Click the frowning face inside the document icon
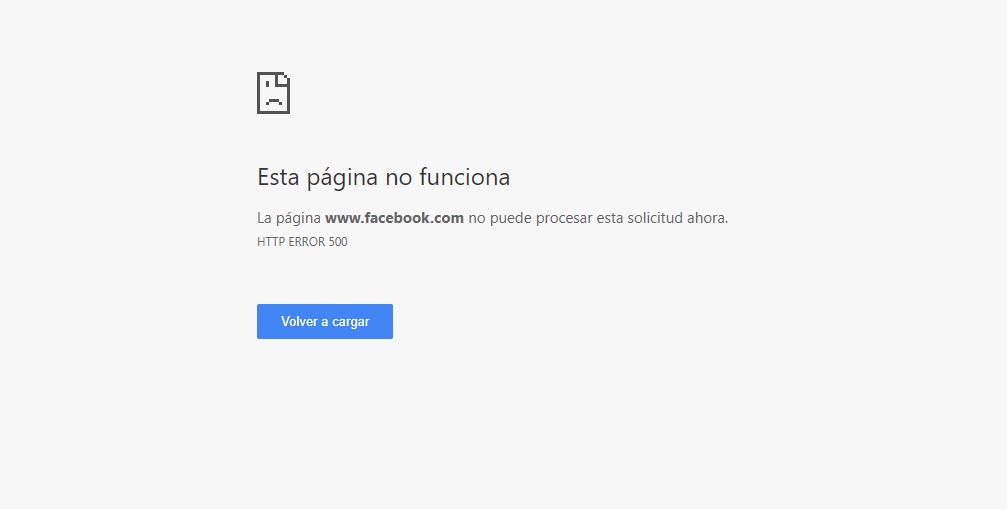The height and width of the screenshot is (509, 1007). pyautogui.click(x=274, y=97)
